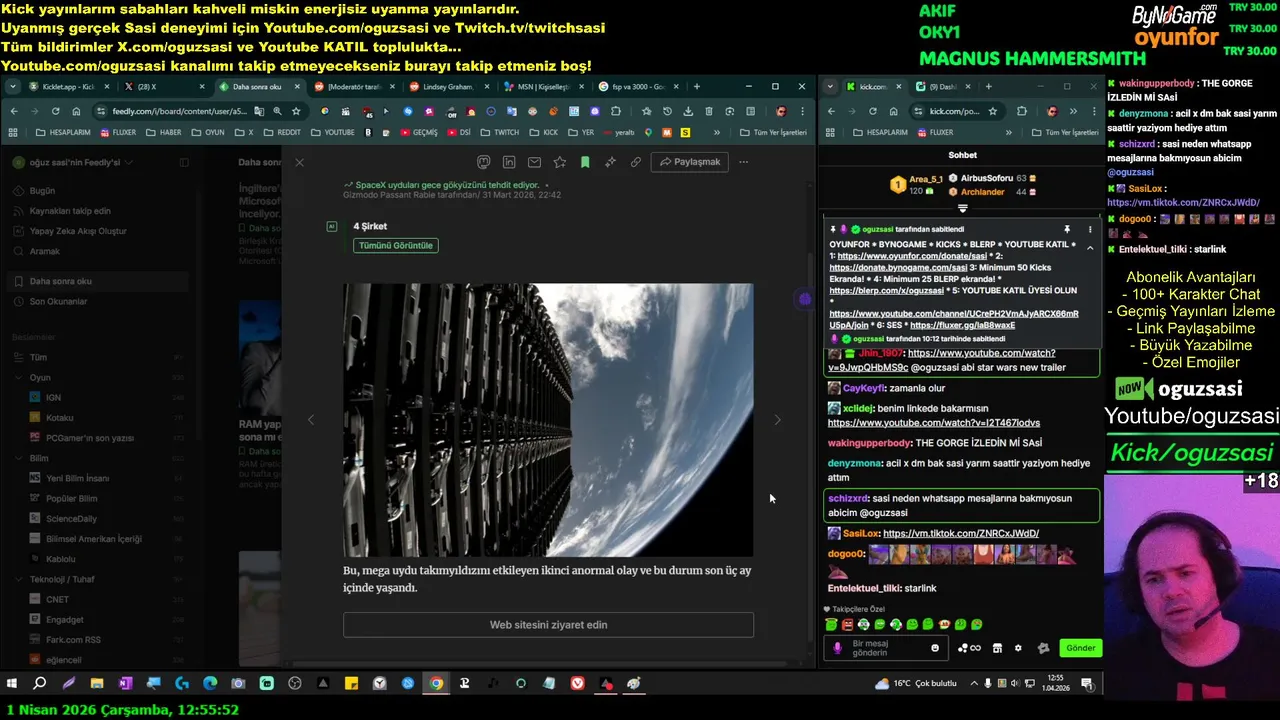Share article to Mastodon icon
1280x720 pixels.
[484, 162]
